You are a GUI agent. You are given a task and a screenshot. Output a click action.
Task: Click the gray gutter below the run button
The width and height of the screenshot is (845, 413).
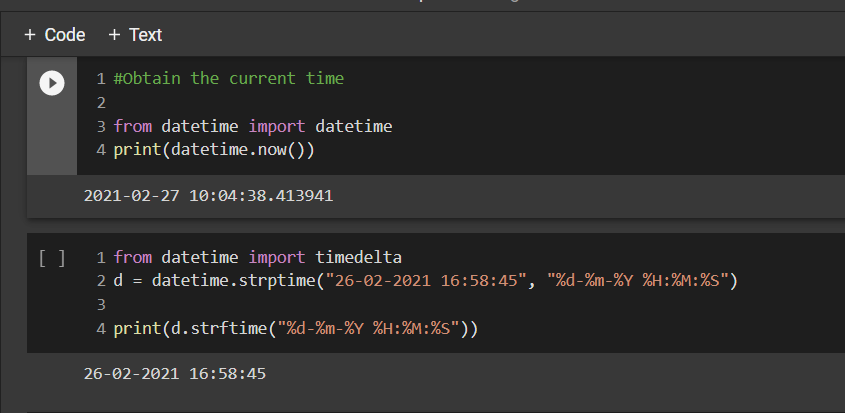[x=52, y=138]
